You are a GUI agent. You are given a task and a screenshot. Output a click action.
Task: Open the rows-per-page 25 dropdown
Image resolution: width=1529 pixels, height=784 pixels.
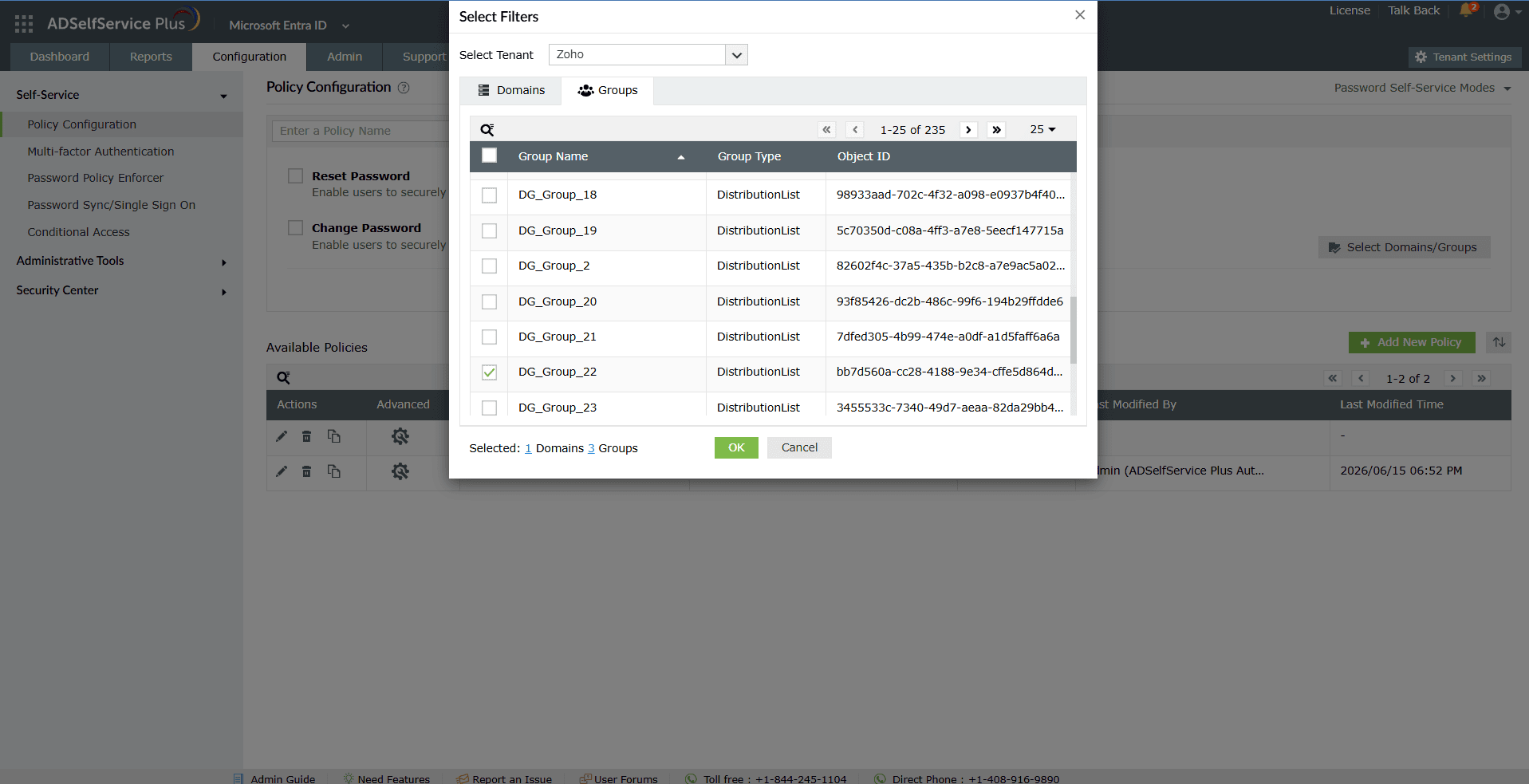1042,130
